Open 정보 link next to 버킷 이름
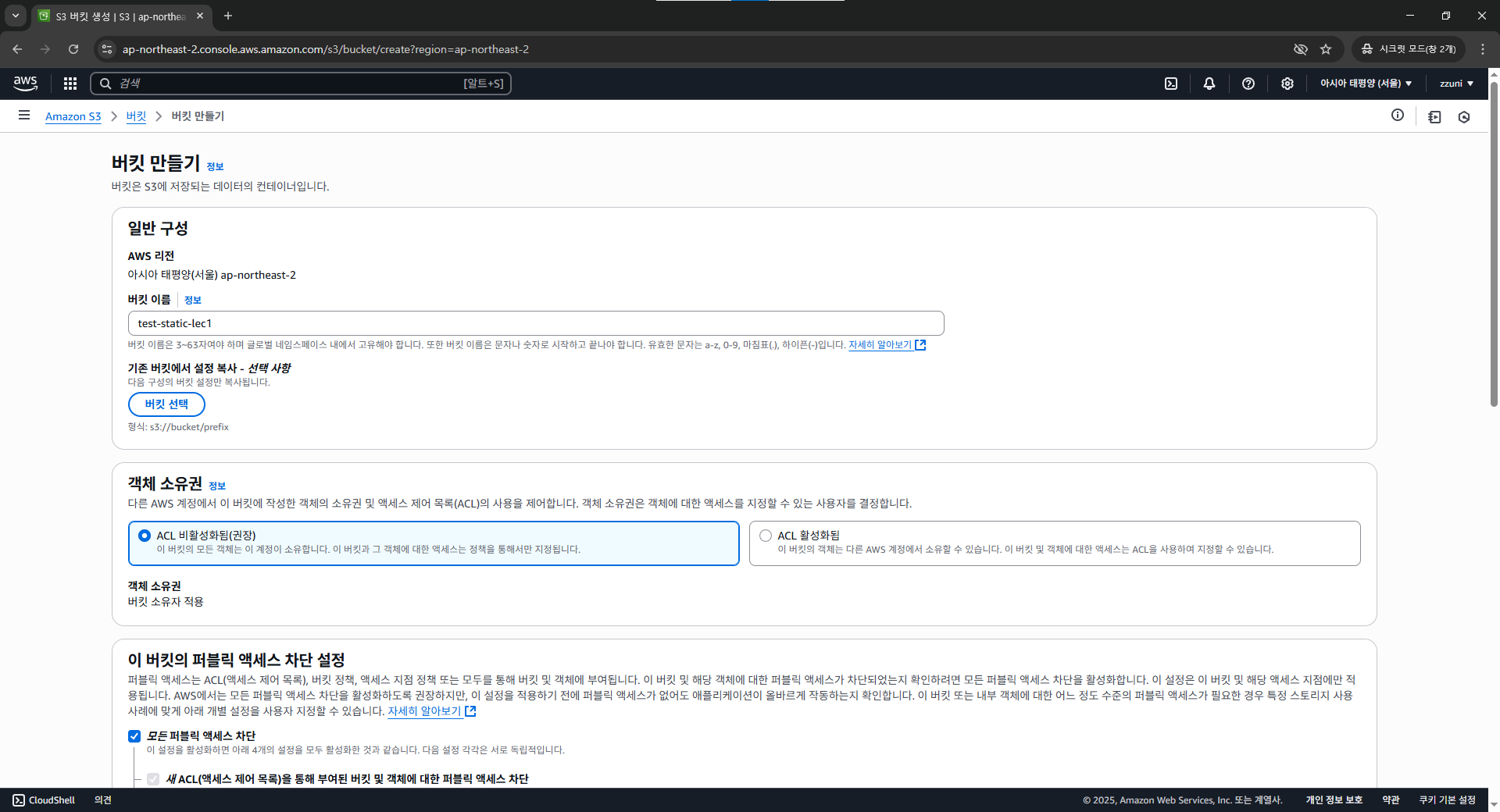Screen dimensions: 1500x812 click(192, 300)
